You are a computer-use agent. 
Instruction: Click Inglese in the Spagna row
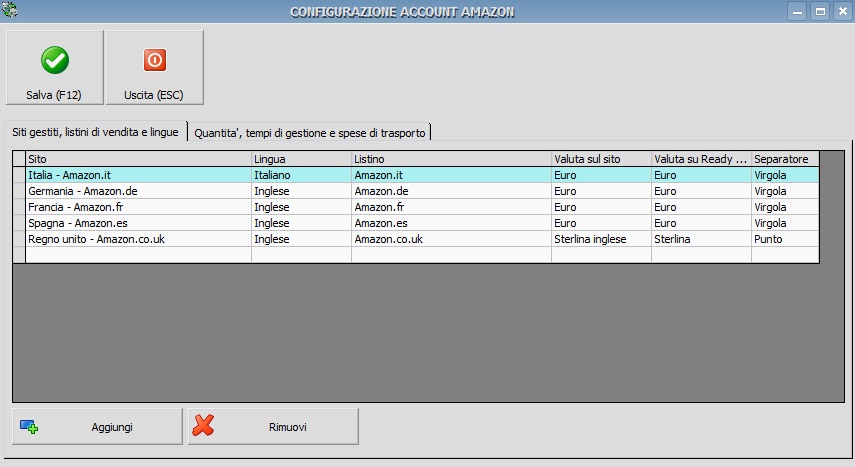pyautogui.click(x=301, y=223)
